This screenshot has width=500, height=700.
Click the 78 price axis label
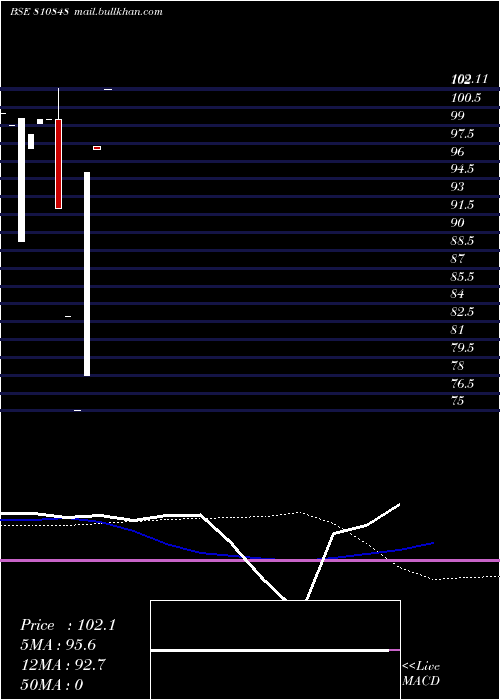[458, 366]
